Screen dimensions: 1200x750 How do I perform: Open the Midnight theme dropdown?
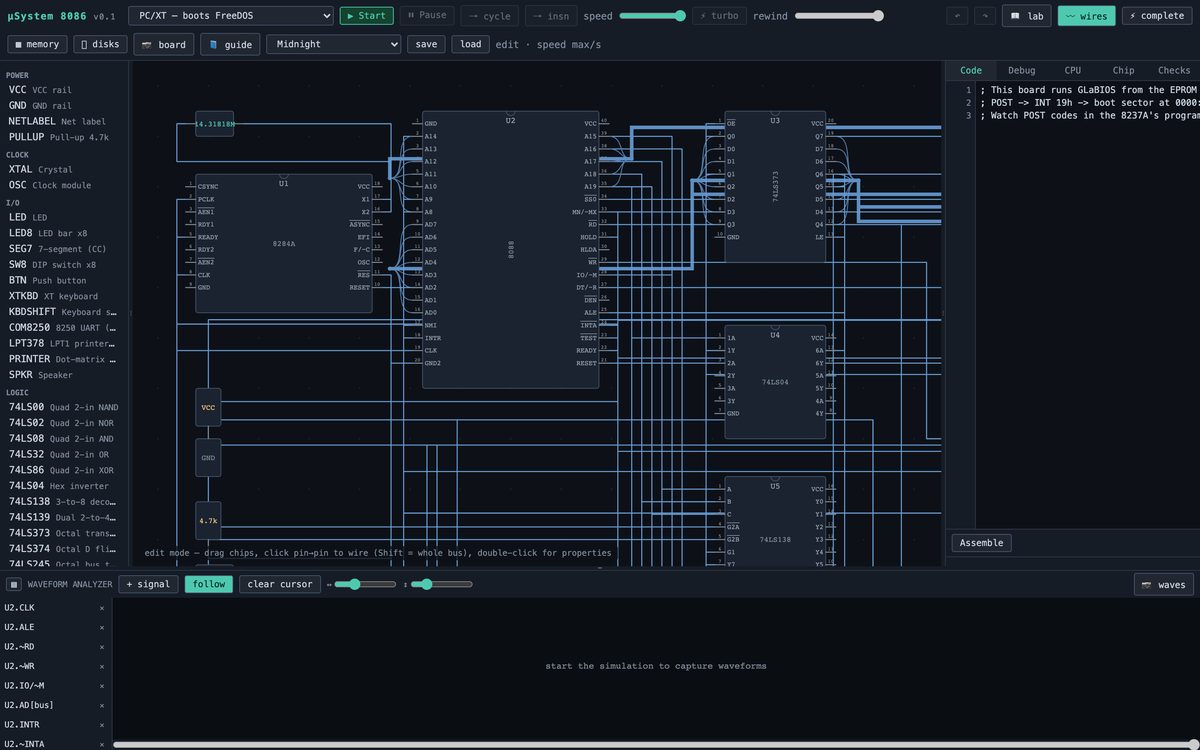pyautogui.click(x=333, y=44)
